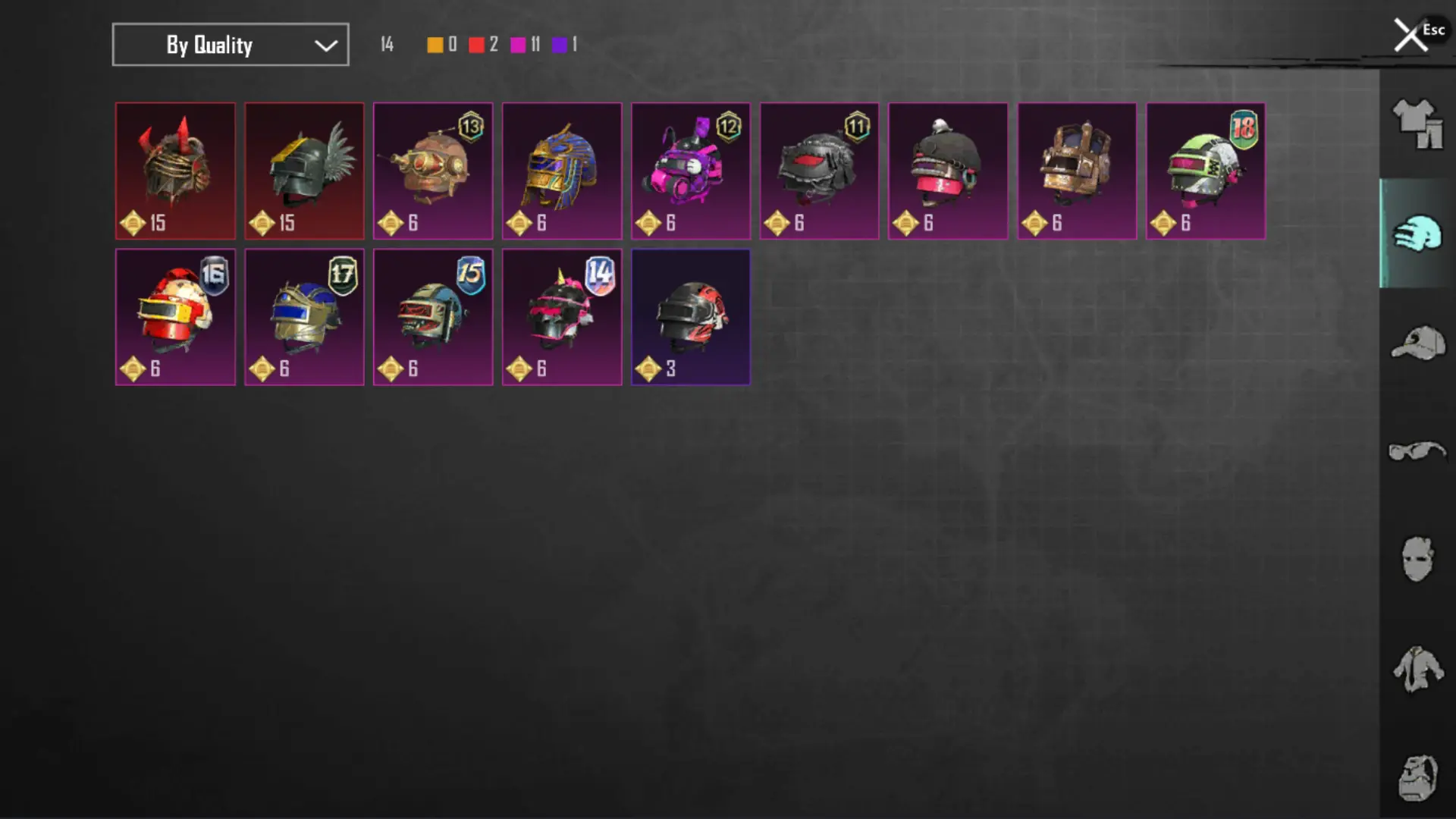Viewport: 1456px width, 819px height.
Task: Select the red horned helmet
Action: pyautogui.click(x=175, y=171)
